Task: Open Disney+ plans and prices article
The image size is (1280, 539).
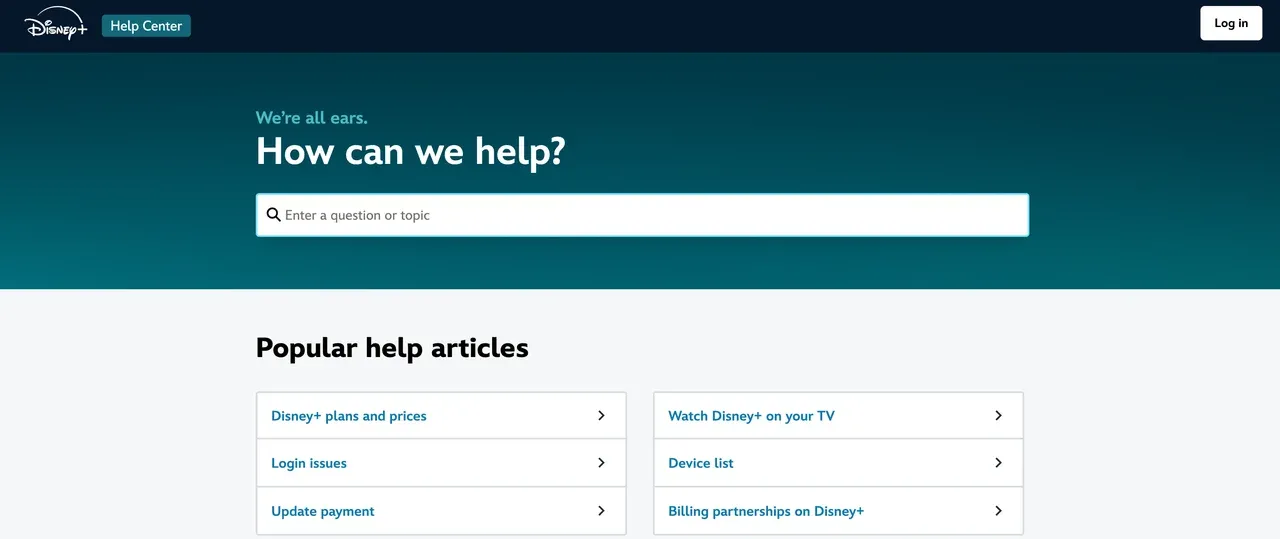Action: [x=441, y=416]
